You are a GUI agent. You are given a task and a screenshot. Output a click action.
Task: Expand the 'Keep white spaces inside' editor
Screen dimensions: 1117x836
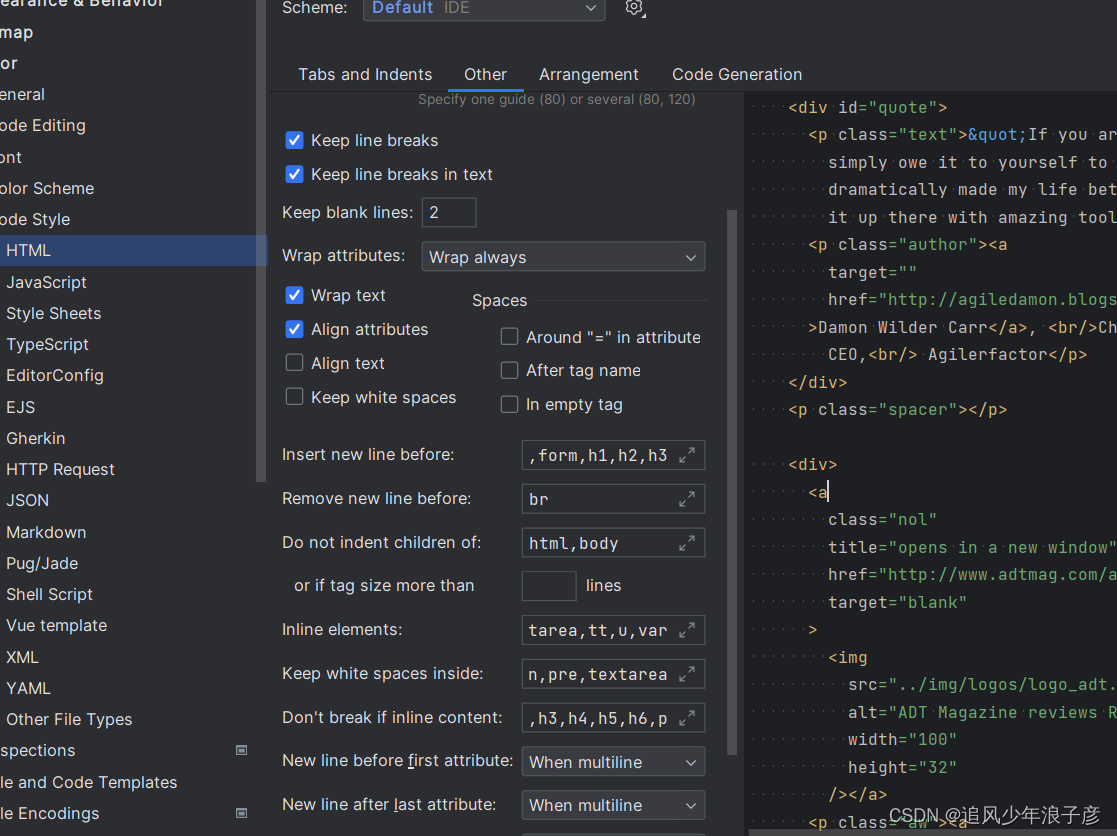pyautogui.click(x=687, y=674)
